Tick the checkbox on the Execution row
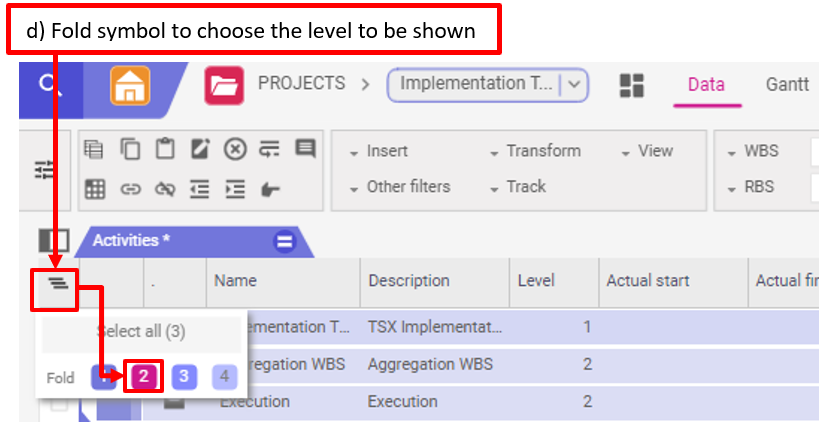 [59, 403]
